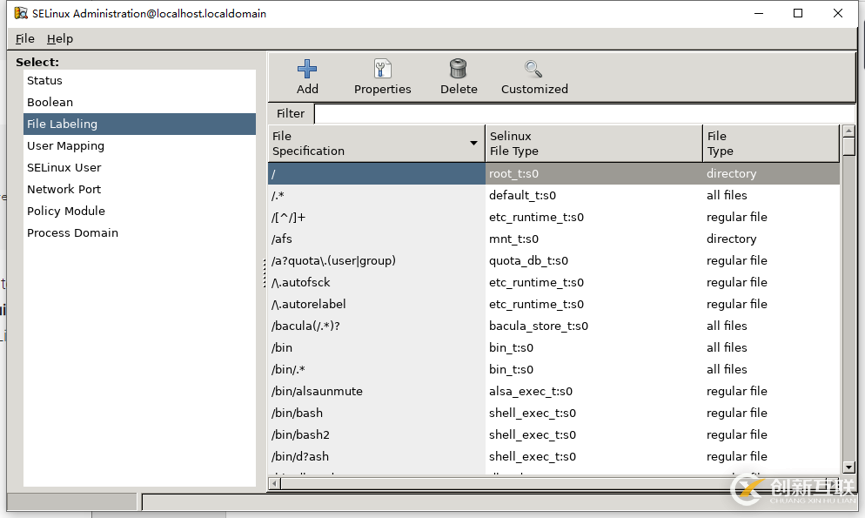
Task: Select File Labeling in the sidebar
Action: (x=140, y=124)
